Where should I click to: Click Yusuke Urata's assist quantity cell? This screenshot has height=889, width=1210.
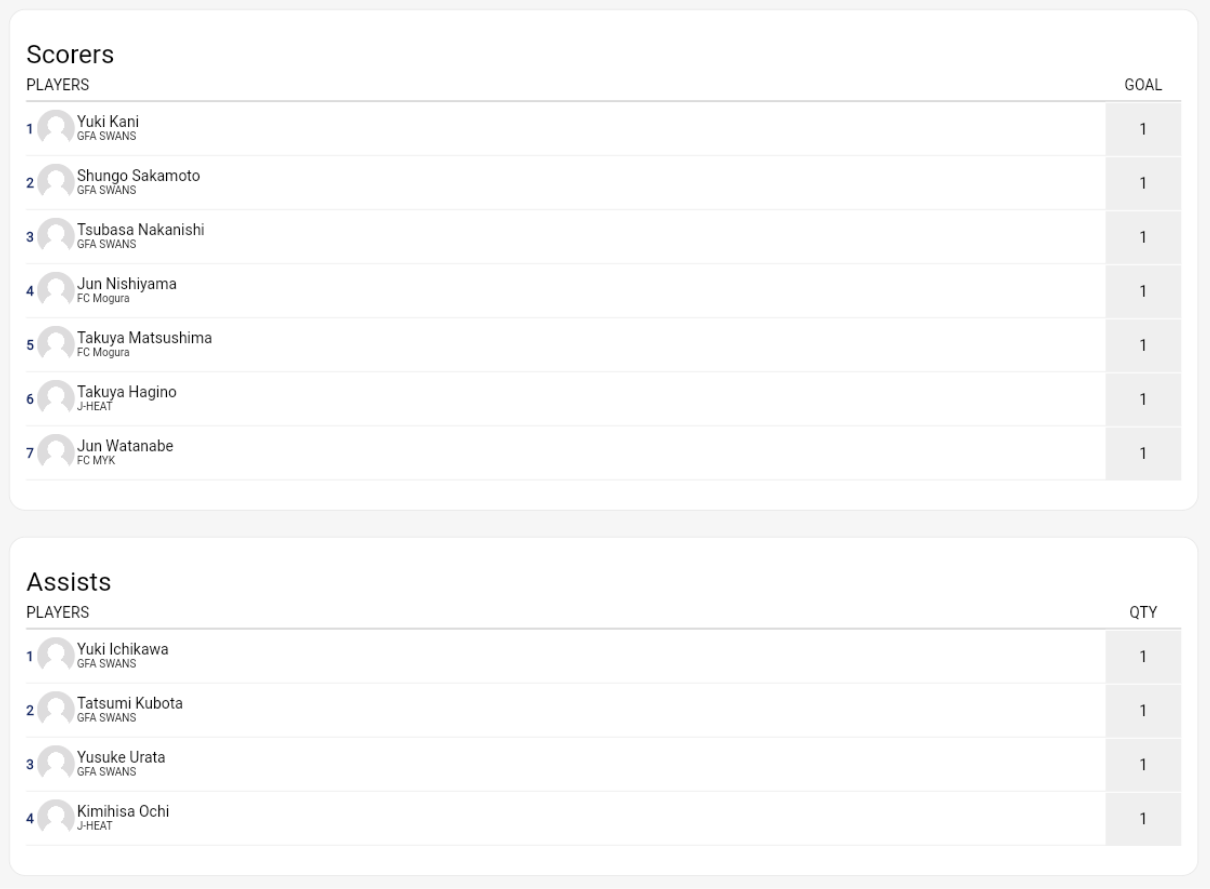point(1143,764)
